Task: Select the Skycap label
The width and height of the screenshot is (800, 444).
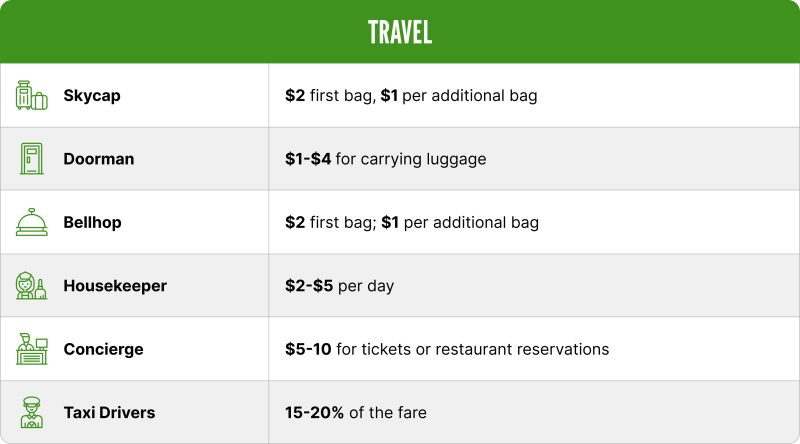Action: point(92,96)
